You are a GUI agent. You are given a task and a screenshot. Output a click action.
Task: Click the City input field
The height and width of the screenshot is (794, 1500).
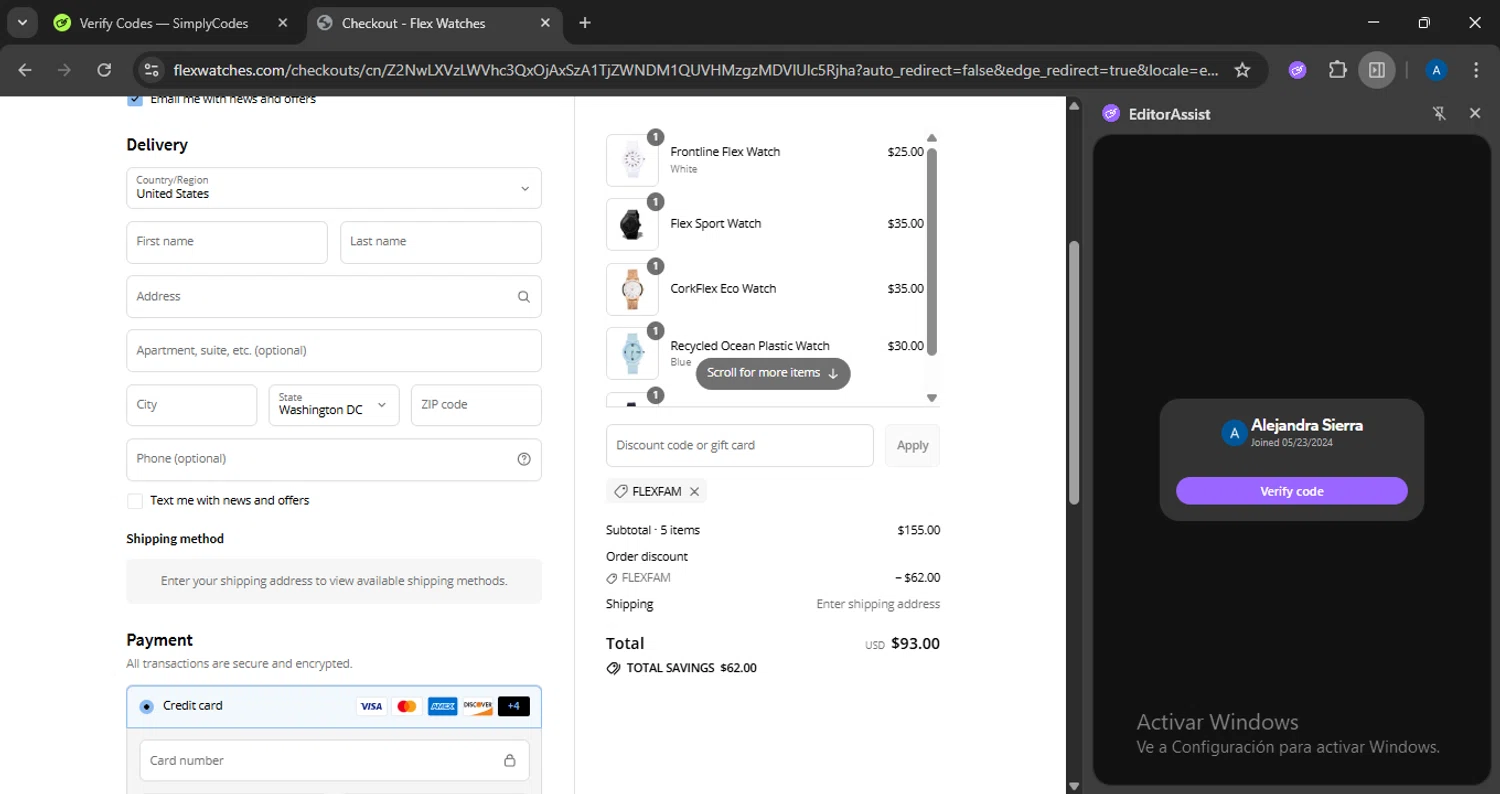192,405
